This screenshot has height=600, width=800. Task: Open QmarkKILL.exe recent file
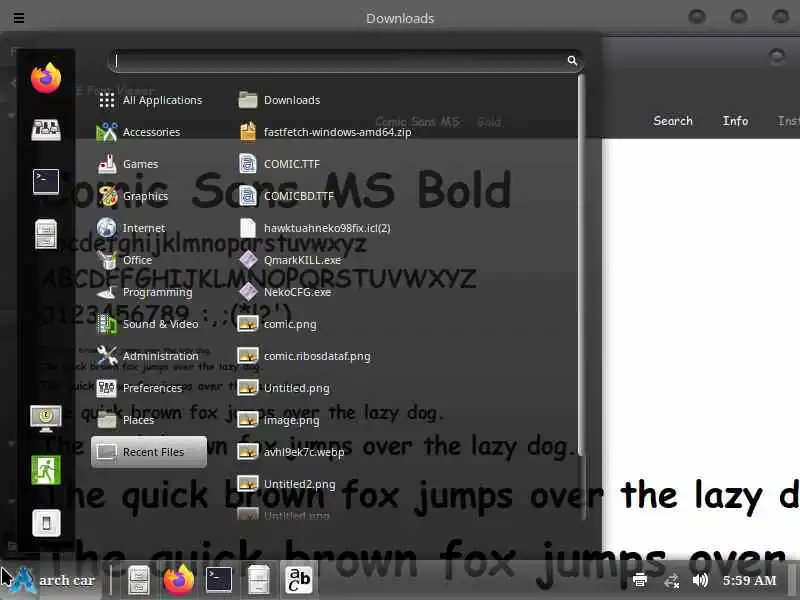tap(290, 260)
